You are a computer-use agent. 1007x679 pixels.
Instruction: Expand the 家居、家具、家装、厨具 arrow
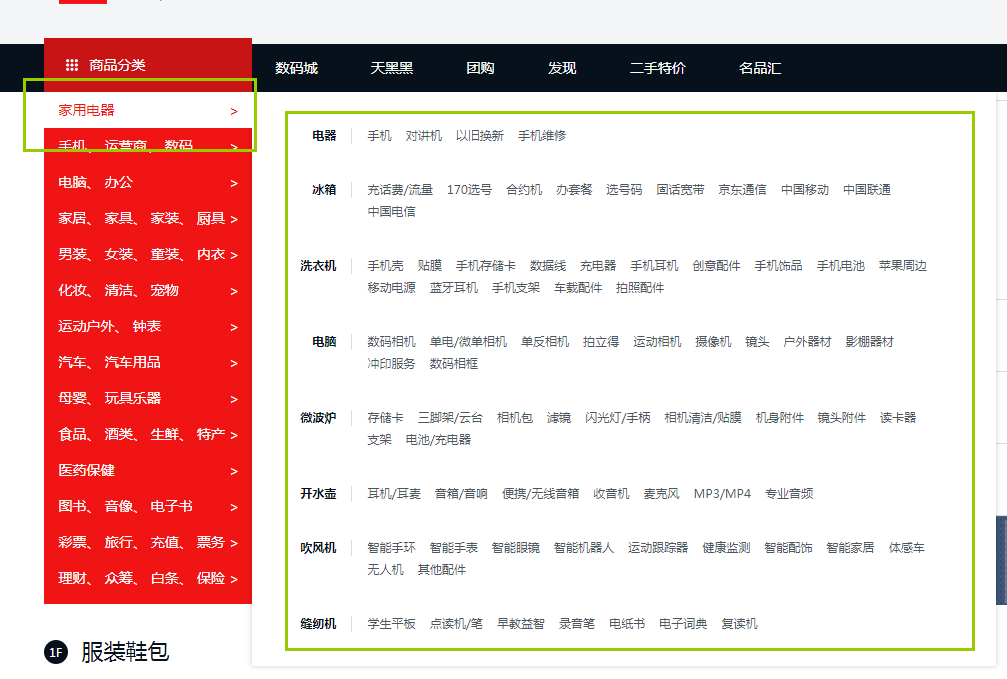point(234,220)
